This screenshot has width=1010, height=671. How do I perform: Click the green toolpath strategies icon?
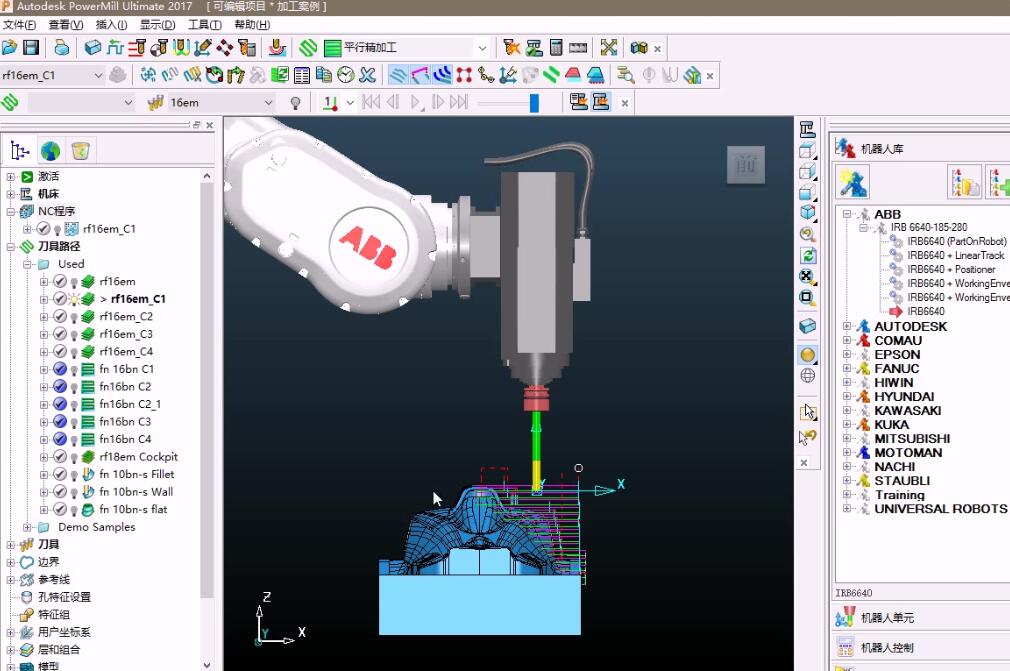pyautogui.click(x=309, y=48)
